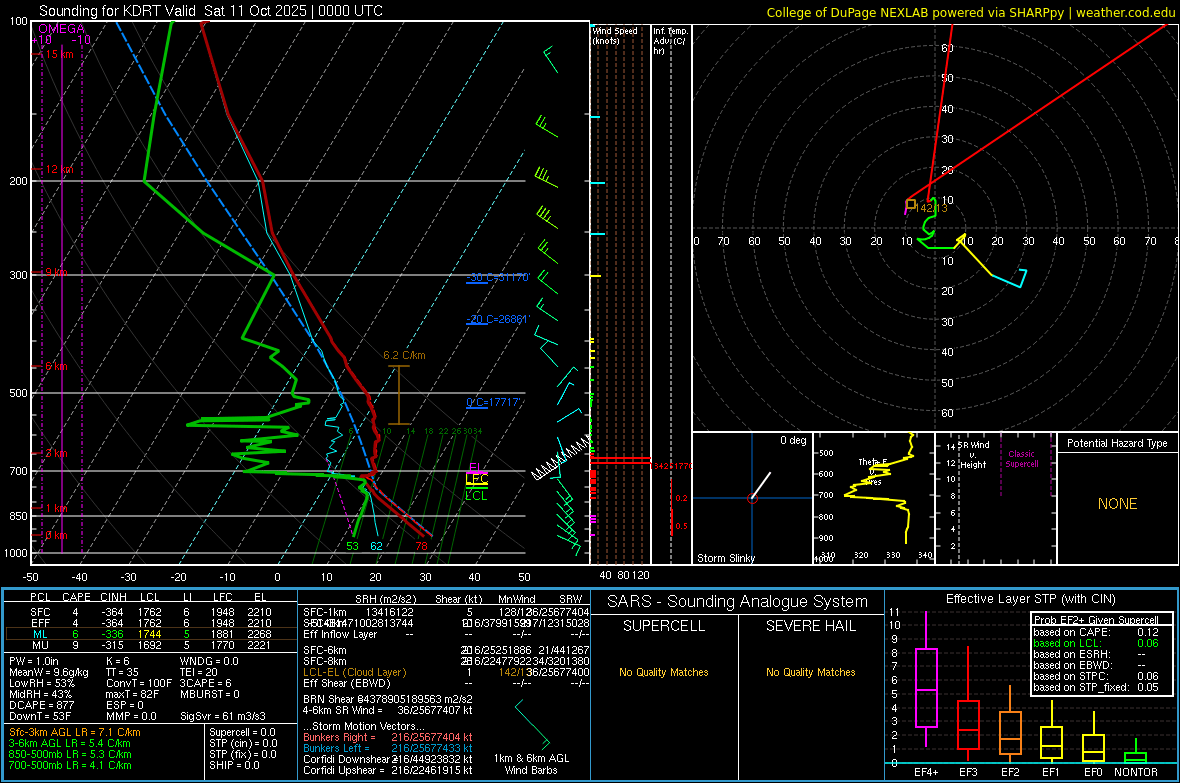This screenshot has width=1180, height=783.
Task: Click the 'Wind Speed (knots)' panel header
Action: 615,35
